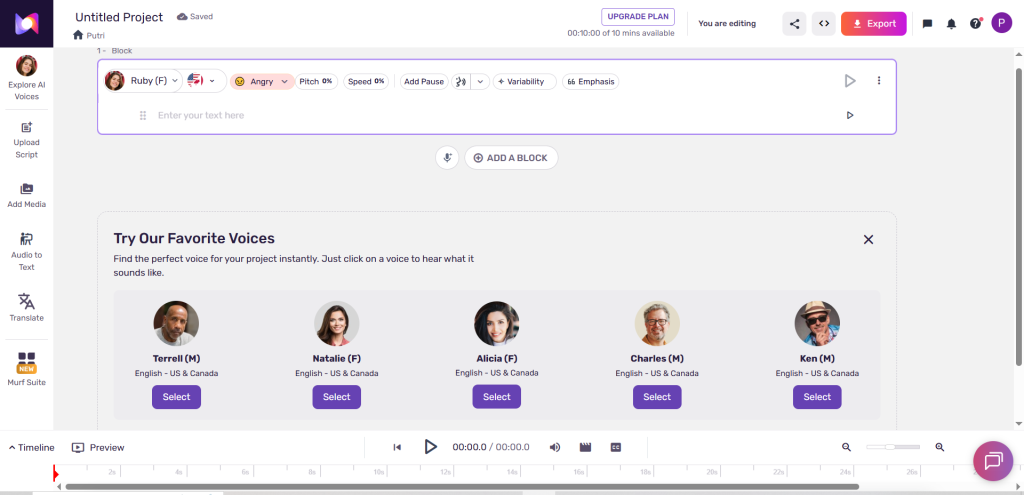The width and height of the screenshot is (1024, 495).
Task: Click the drag handle beside text field
Action: (143, 116)
